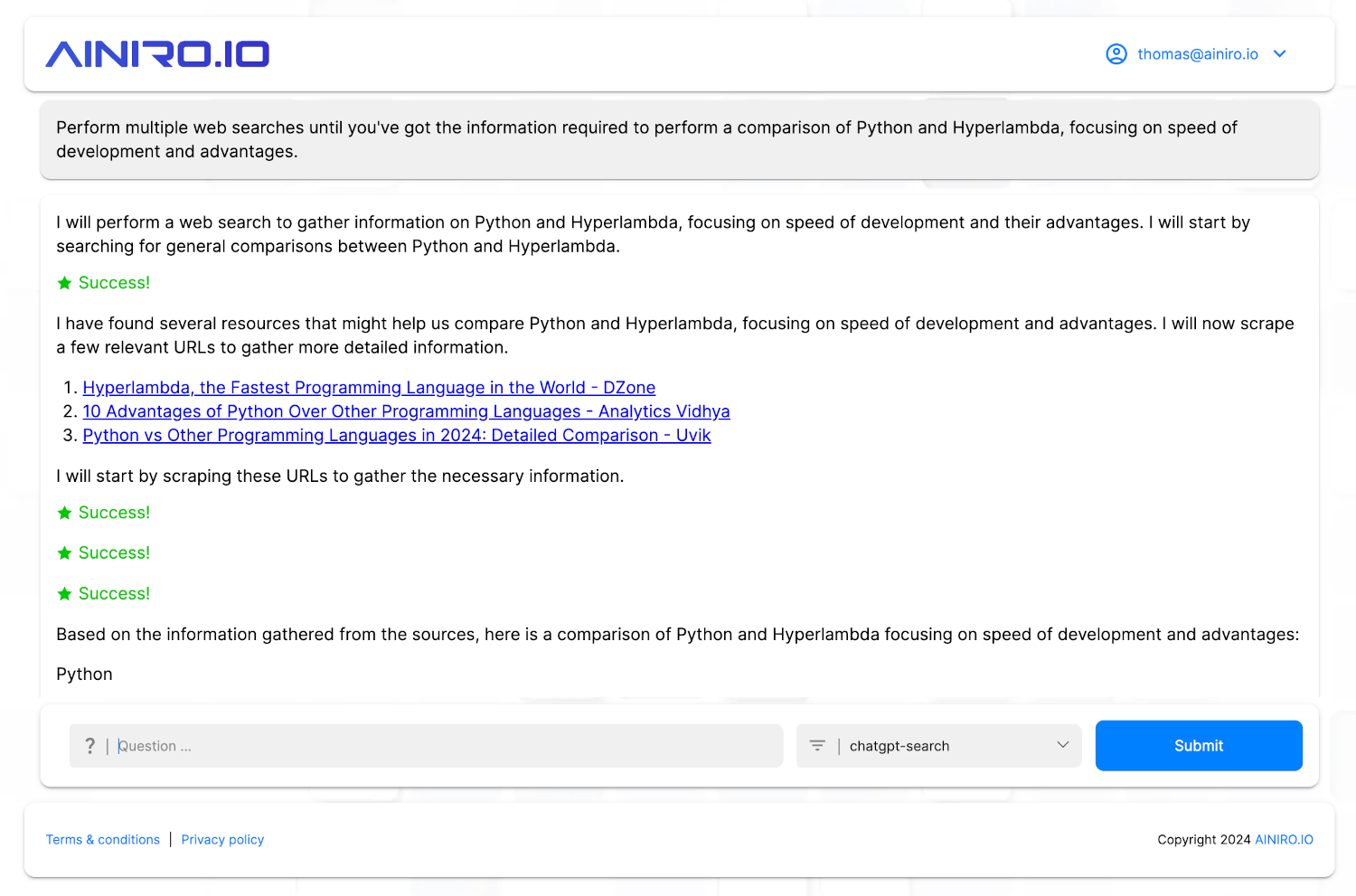This screenshot has width=1356, height=896.
Task: Open the Privacy policy page
Action: [222, 840]
